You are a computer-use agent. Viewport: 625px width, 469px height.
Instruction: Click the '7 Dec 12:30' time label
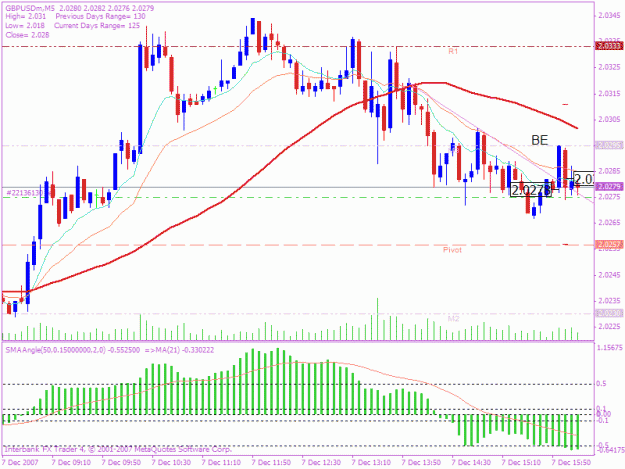(321, 463)
